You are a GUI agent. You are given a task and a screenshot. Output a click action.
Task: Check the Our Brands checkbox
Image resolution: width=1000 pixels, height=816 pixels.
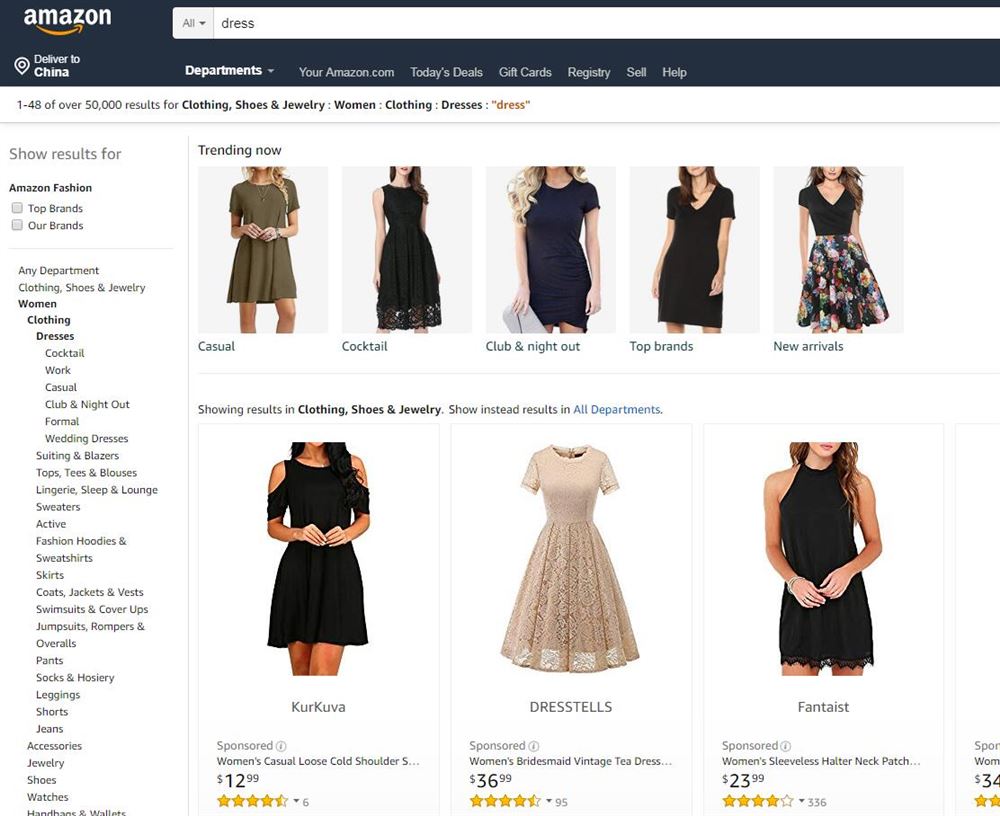pos(17,225)
